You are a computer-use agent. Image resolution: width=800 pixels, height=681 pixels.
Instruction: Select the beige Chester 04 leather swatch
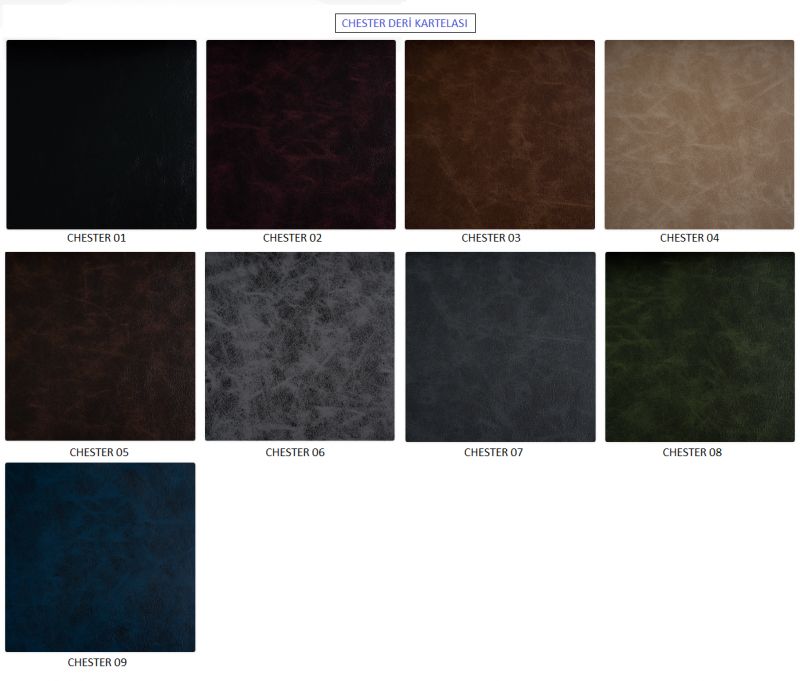[x=699, y=135]
